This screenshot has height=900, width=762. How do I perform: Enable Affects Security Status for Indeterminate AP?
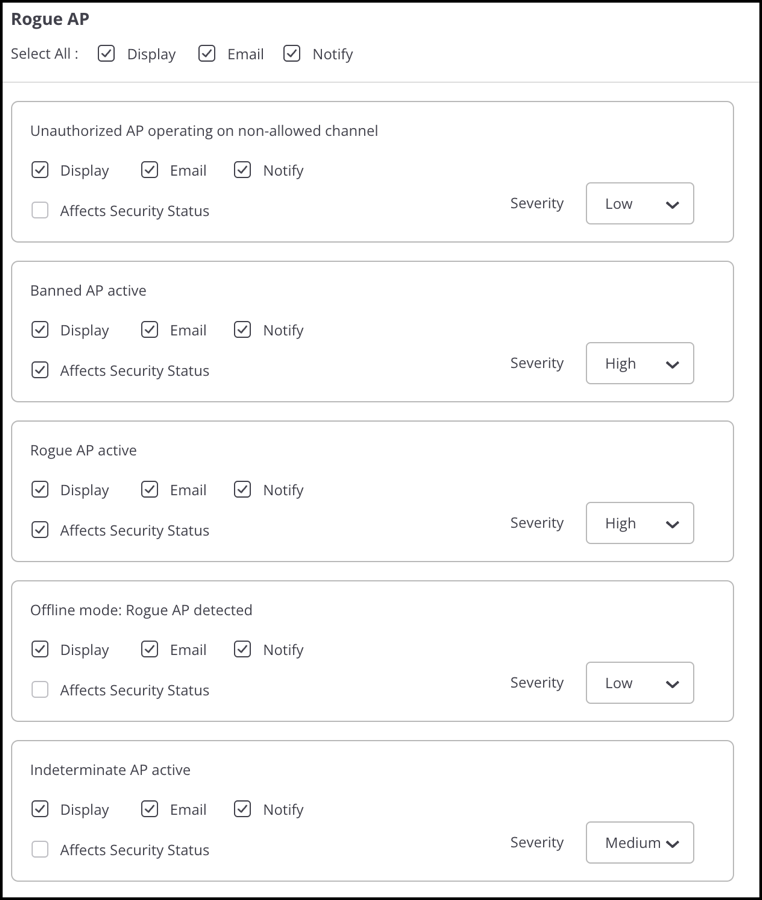click(40, 849)
